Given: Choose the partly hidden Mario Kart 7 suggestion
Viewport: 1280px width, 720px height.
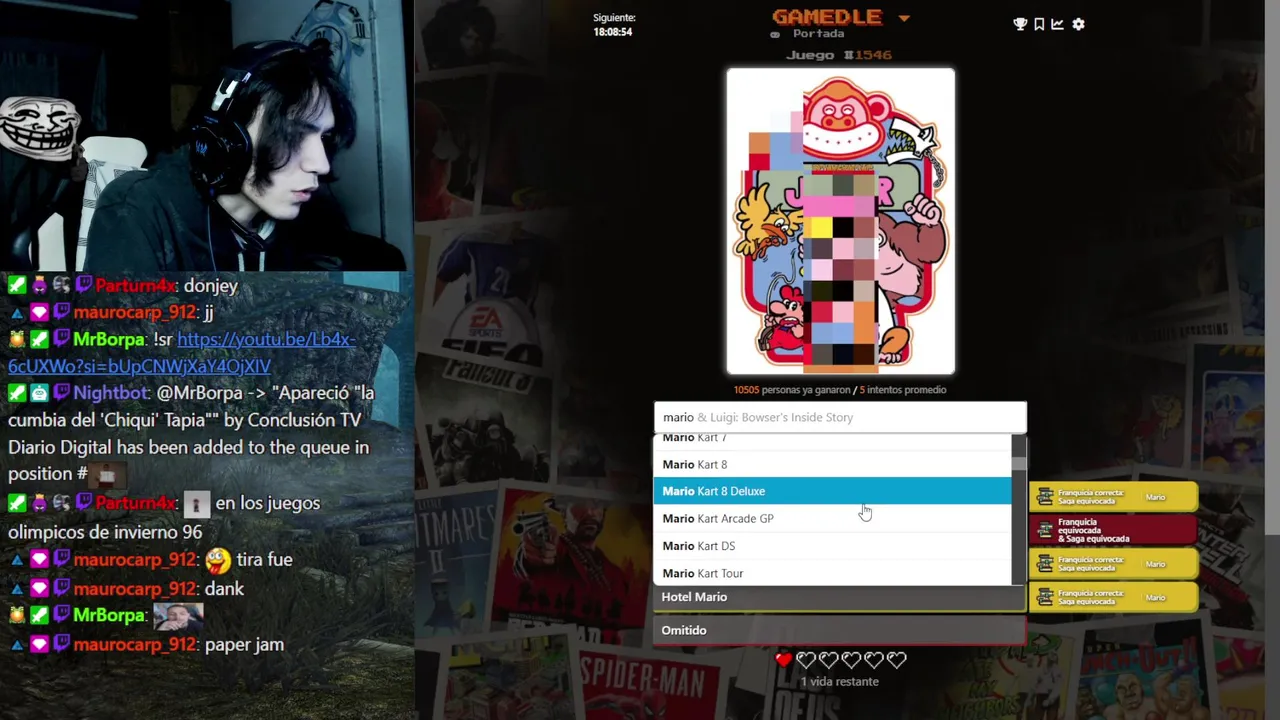Looking at the screenshot, I should click(x=832, y=440).
